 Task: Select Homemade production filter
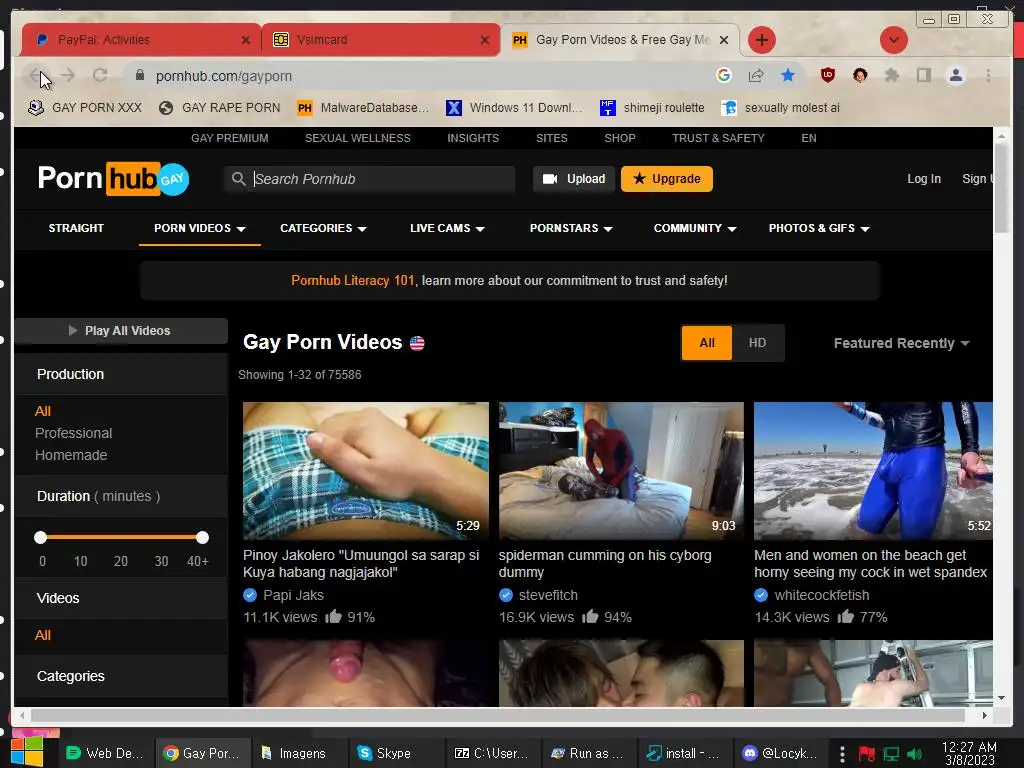(x=71, y=455)
